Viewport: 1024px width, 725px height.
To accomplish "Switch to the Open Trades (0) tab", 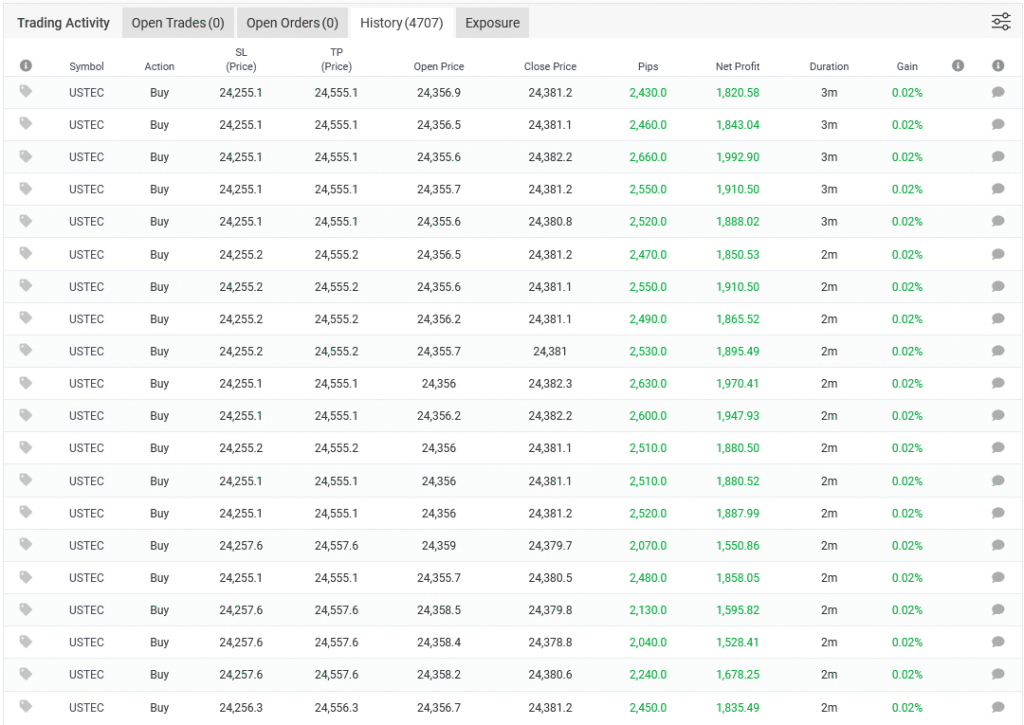I will click(178, 23).
